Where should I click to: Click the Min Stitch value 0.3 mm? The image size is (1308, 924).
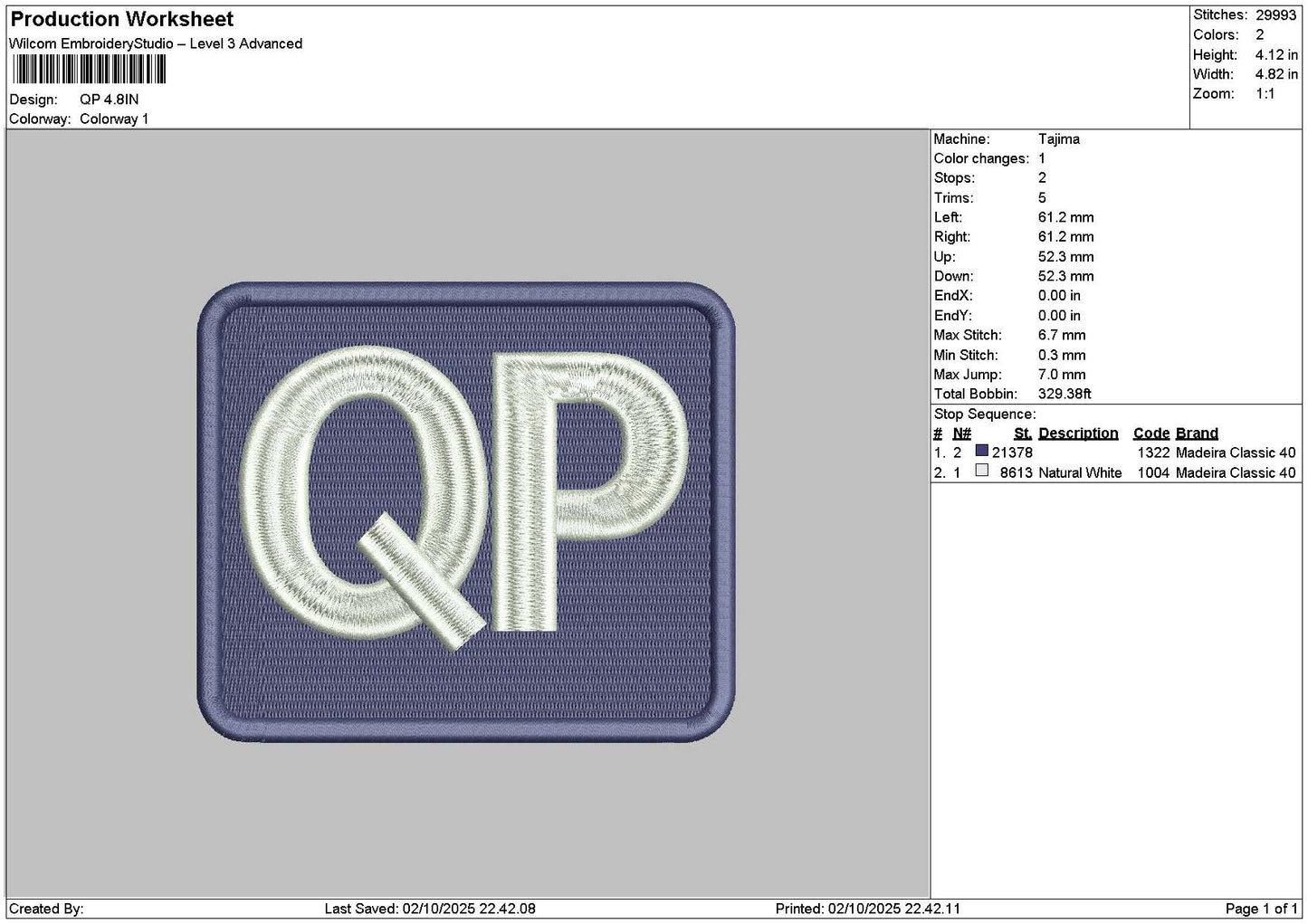click(1063, 355)
